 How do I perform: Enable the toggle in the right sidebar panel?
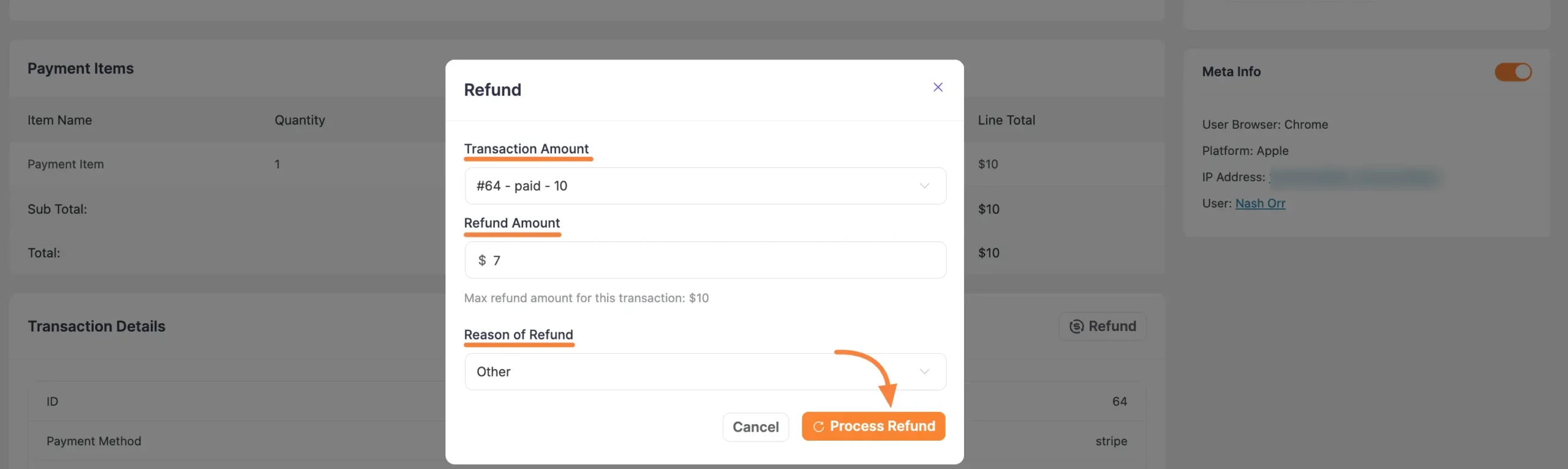pos(1512,72)
